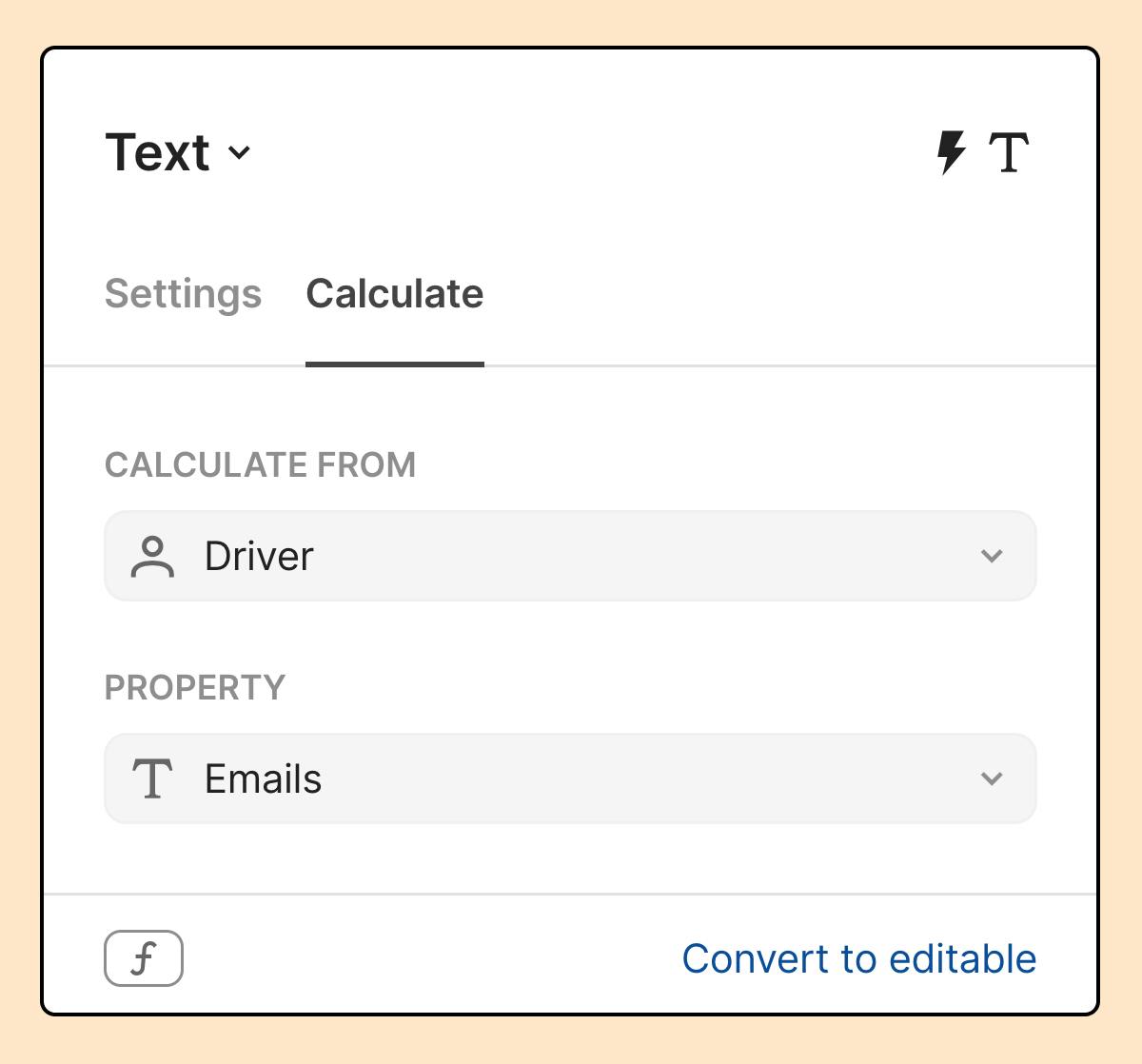The image size is (1142, 1064).
Task: Switch to the Settings tab
Action: (183, 293)
